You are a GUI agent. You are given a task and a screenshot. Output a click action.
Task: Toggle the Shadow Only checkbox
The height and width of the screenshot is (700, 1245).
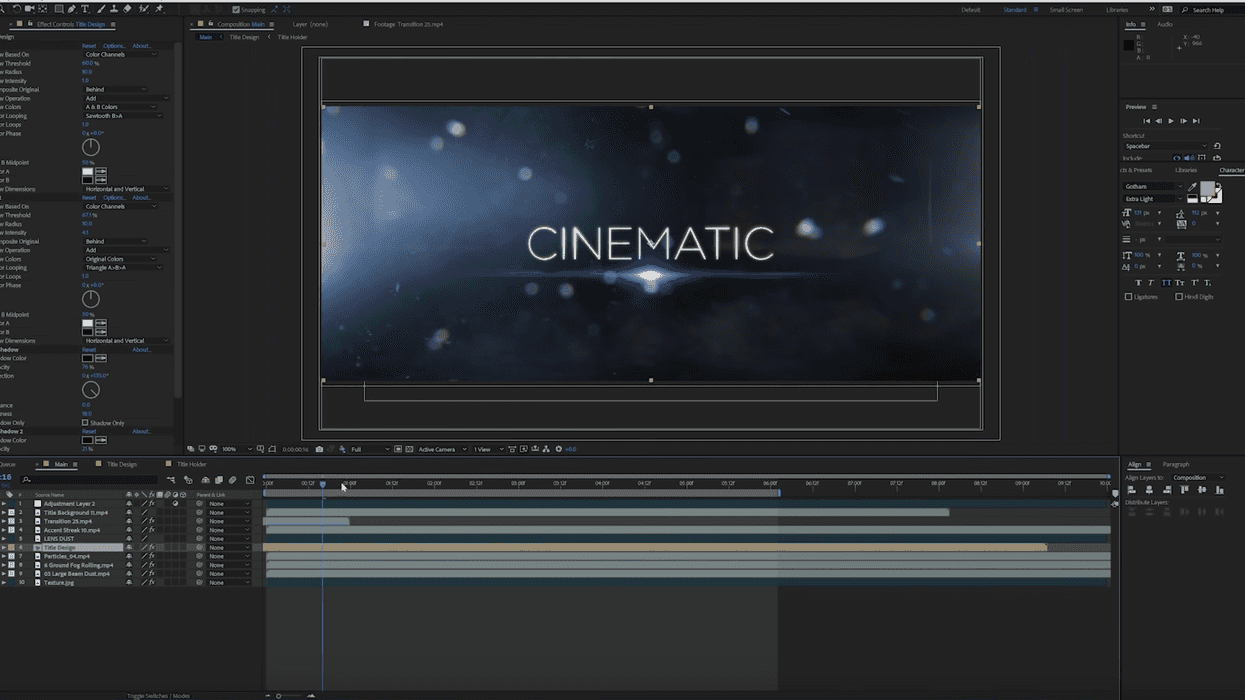(85, 423)
